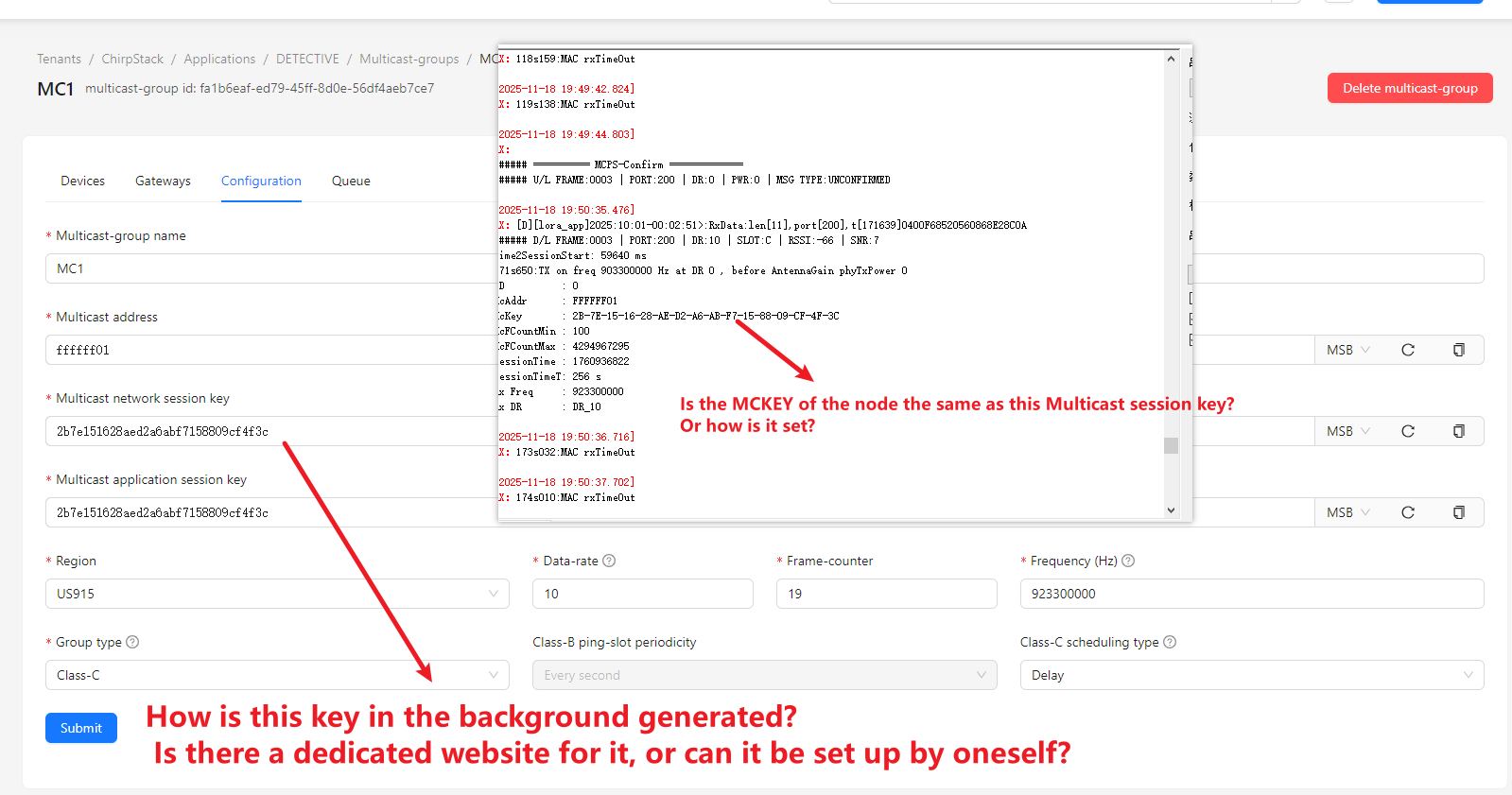Expand the Group type Class-C dropdown
The width and height of the screenshot is (1512, 795).
[277, 675]
